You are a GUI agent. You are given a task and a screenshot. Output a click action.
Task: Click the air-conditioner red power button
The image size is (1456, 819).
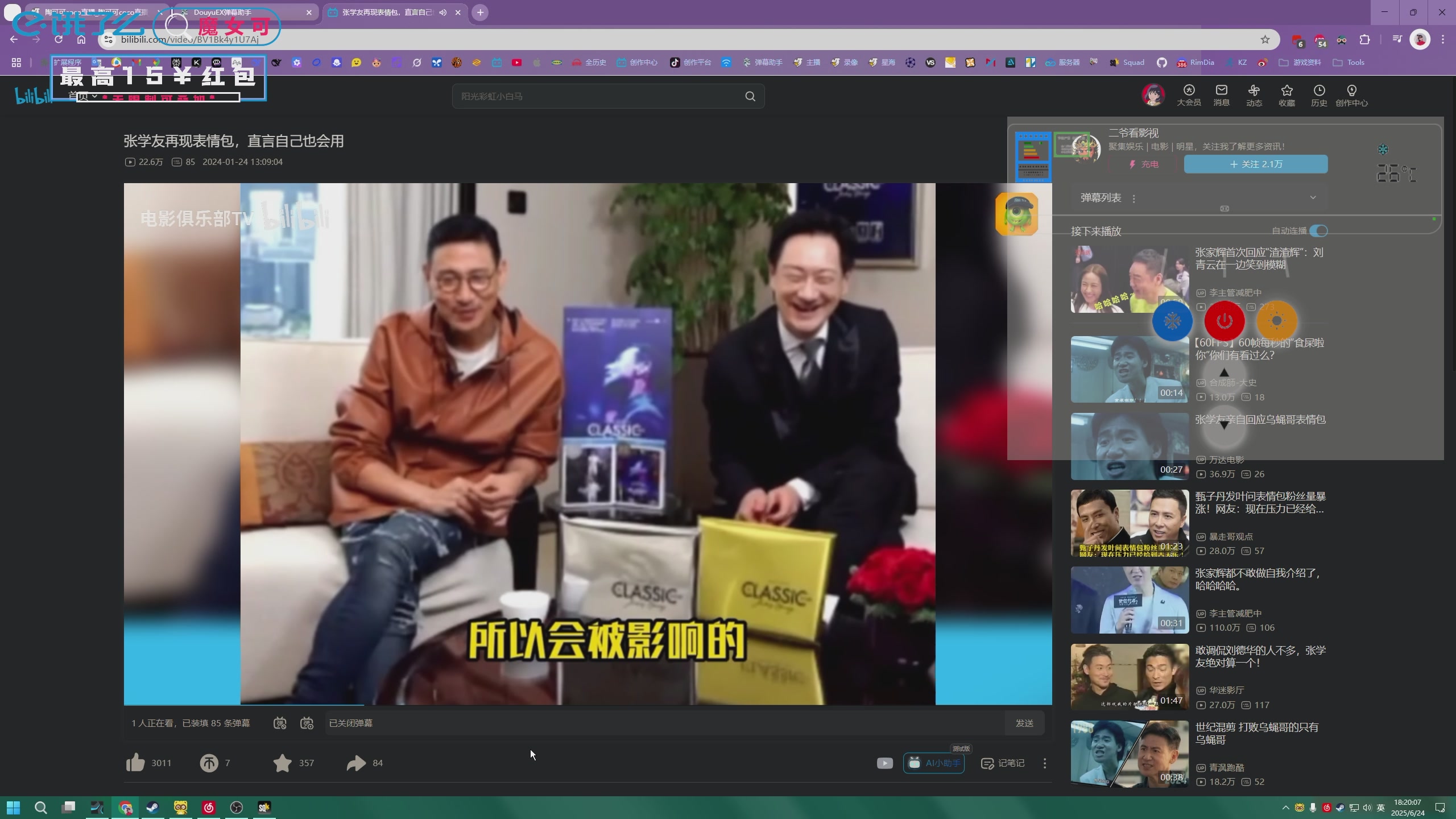(x=1224, y=321)
